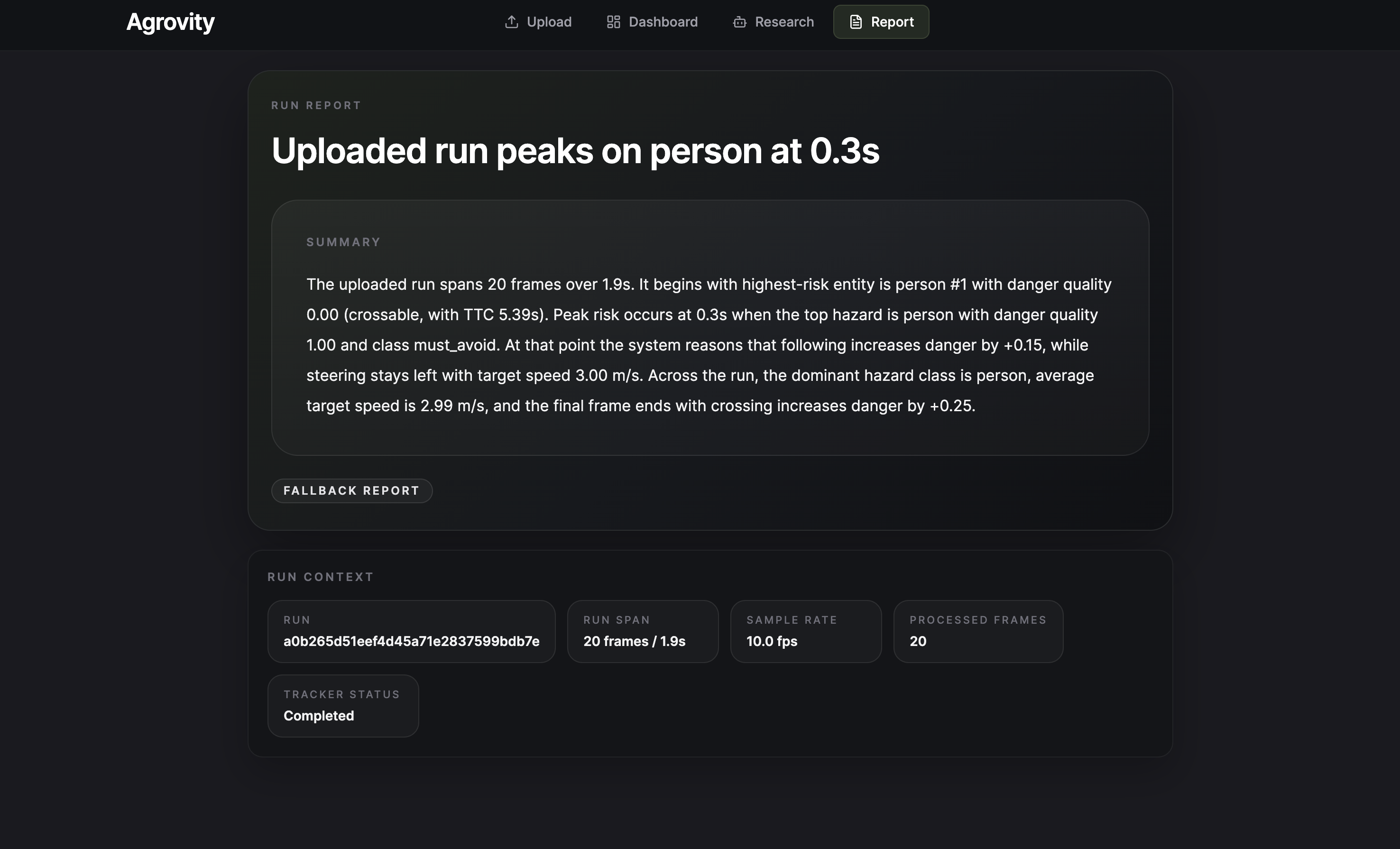Viewport: 1400px width, 849px height.
Task: Click the Run Report label
Action: point(316,105)
